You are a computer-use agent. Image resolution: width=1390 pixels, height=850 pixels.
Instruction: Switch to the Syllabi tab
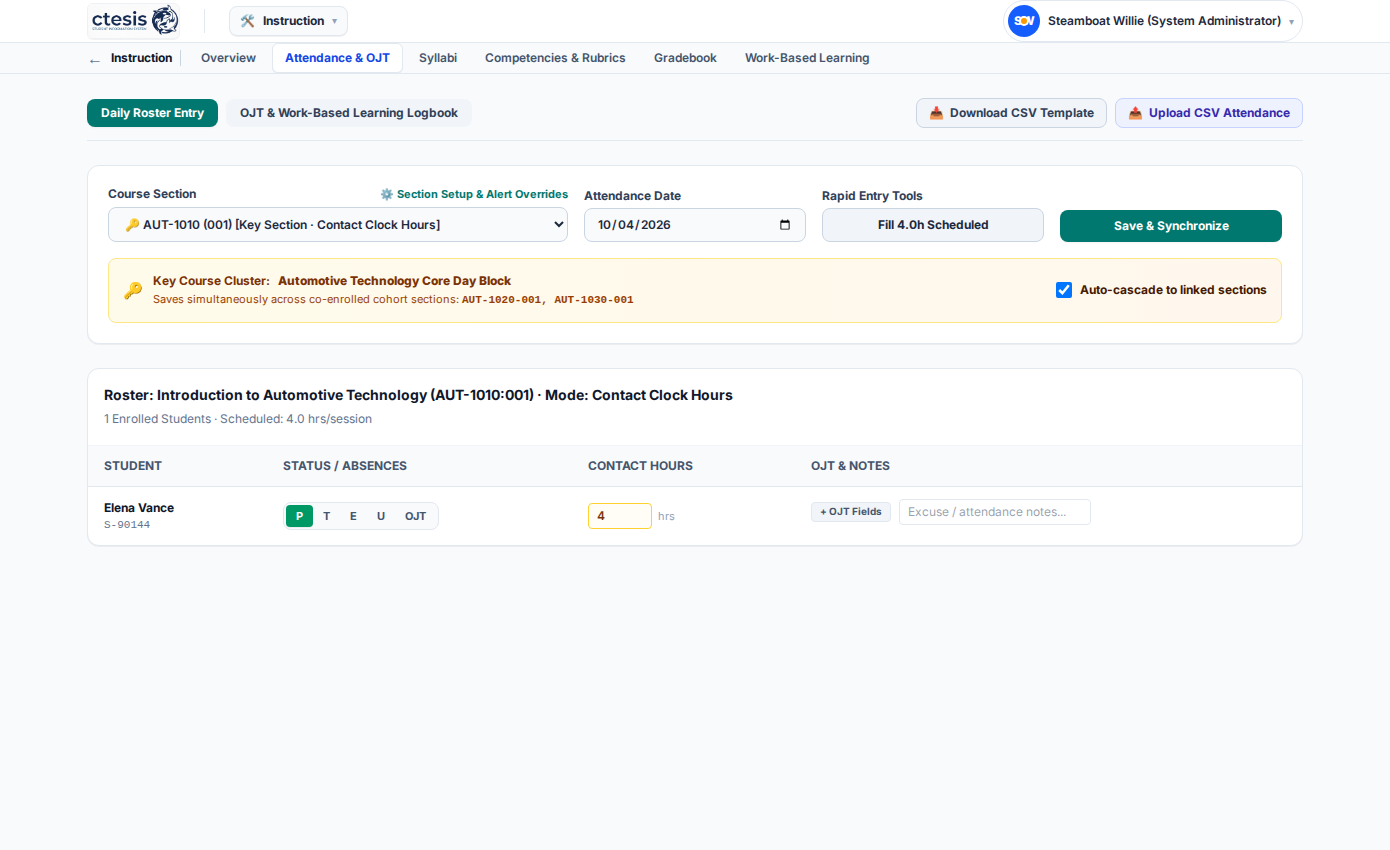(438, 58)
